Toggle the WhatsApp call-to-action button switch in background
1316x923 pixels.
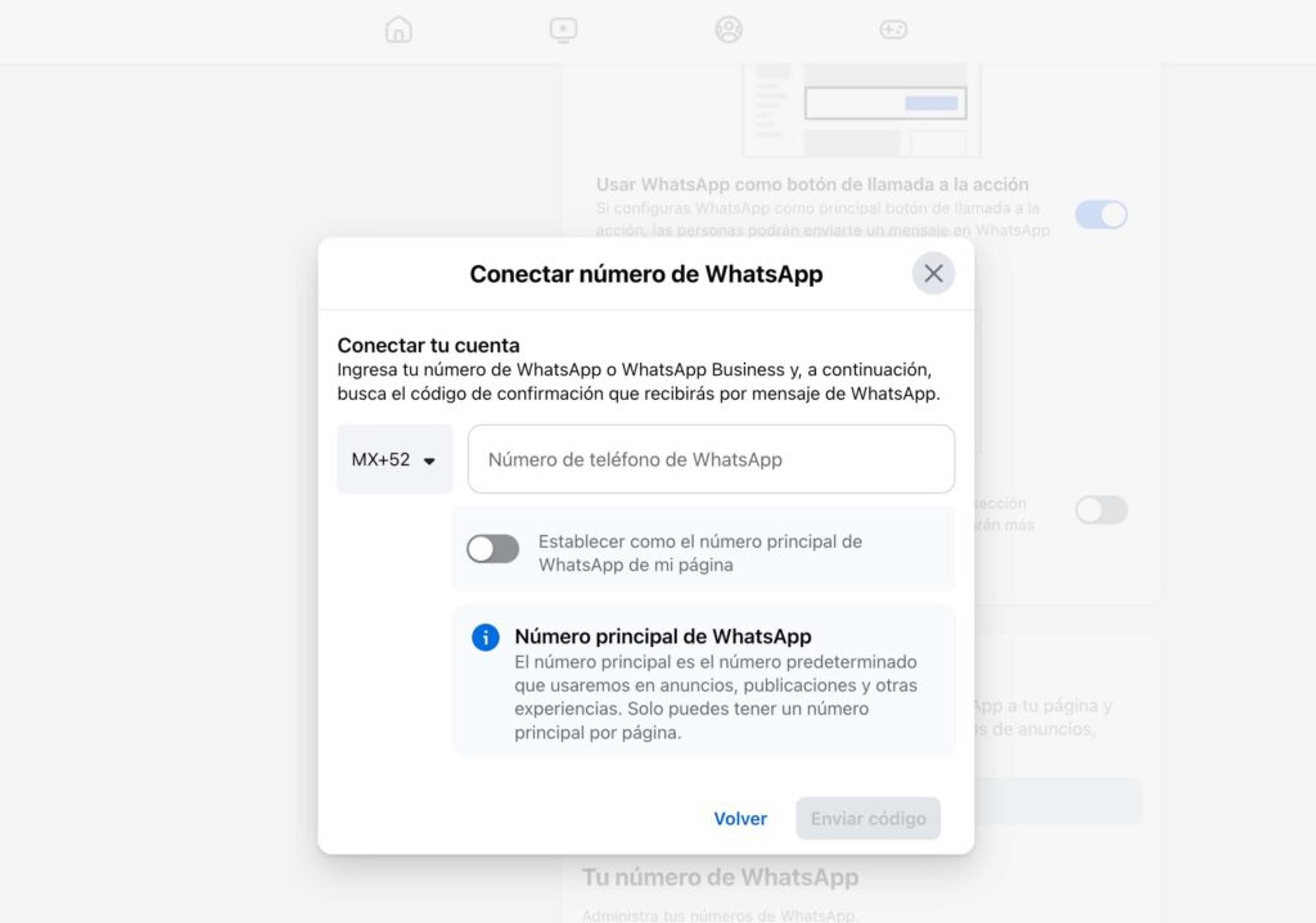[1101, 215]
